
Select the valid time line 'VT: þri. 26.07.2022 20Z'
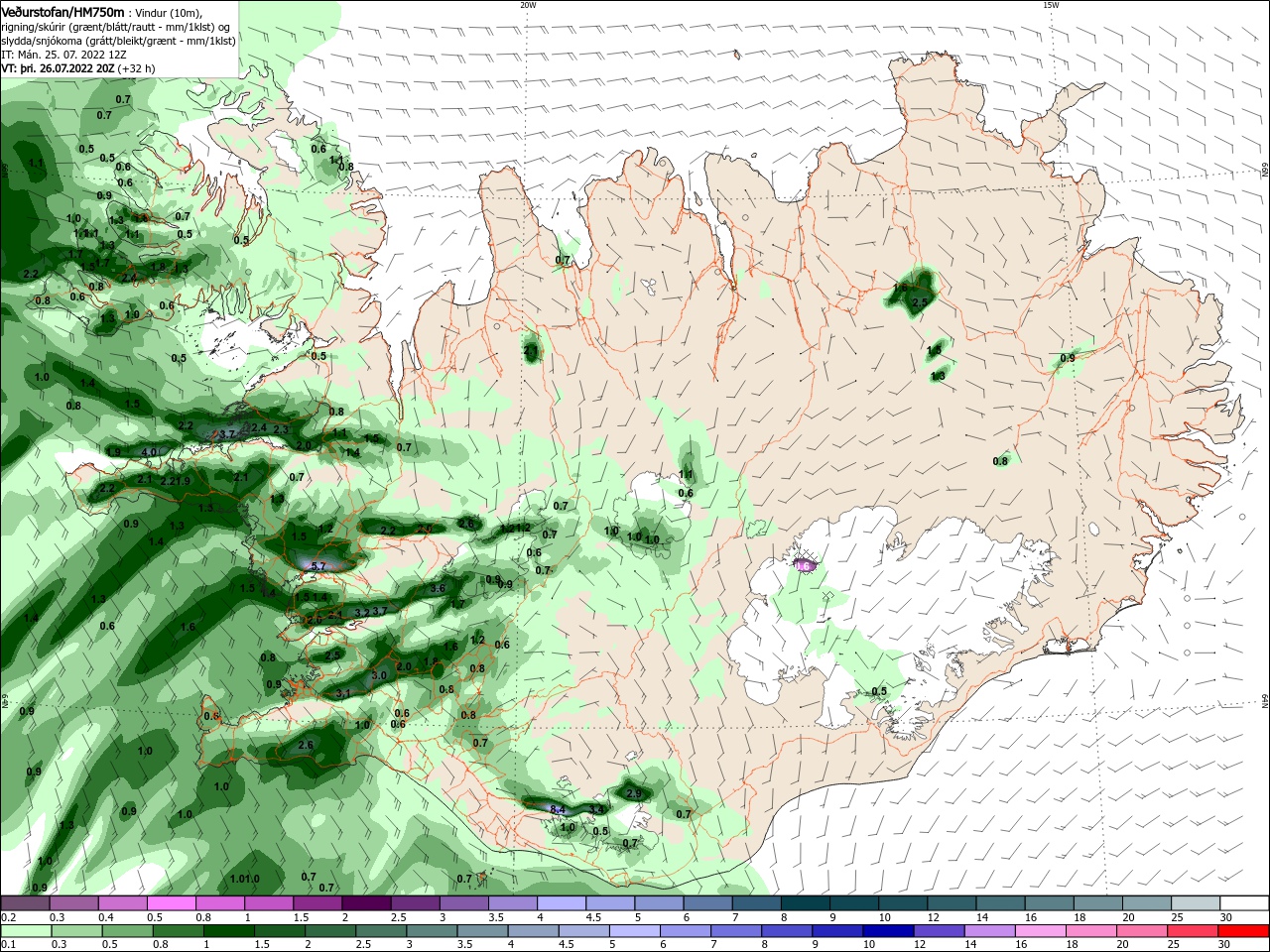58,68
